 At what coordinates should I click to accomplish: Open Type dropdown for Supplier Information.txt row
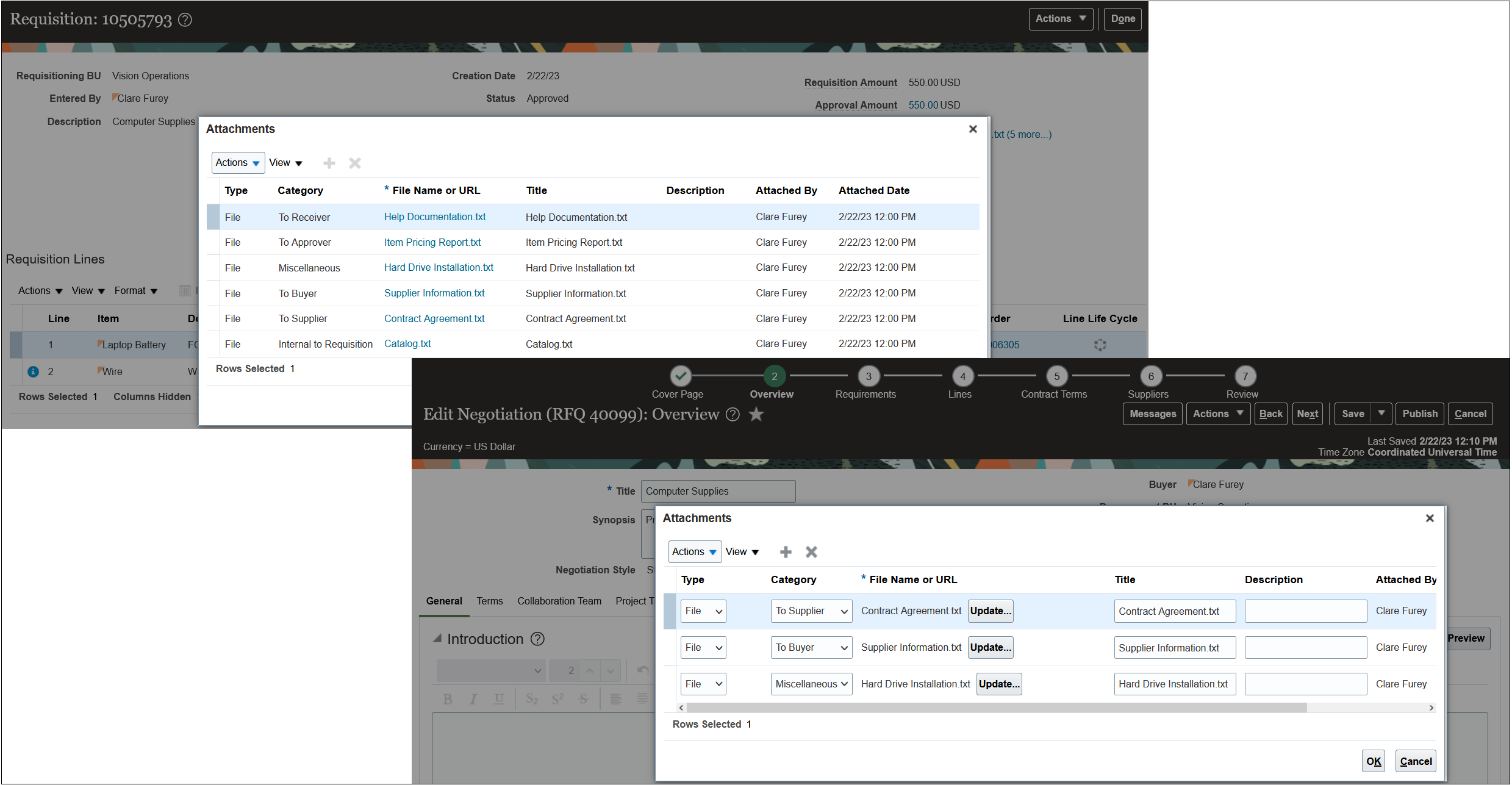click(703, 648)
